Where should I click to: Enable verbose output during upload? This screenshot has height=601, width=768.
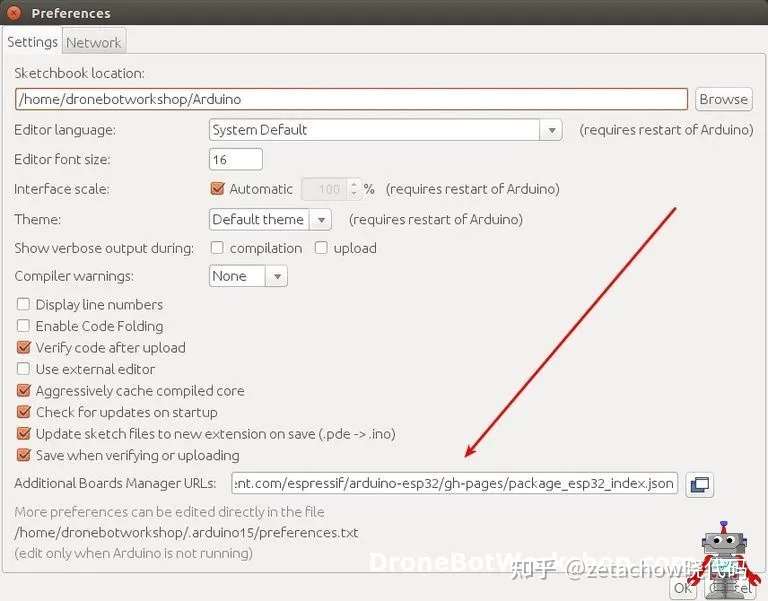point(321,248)
